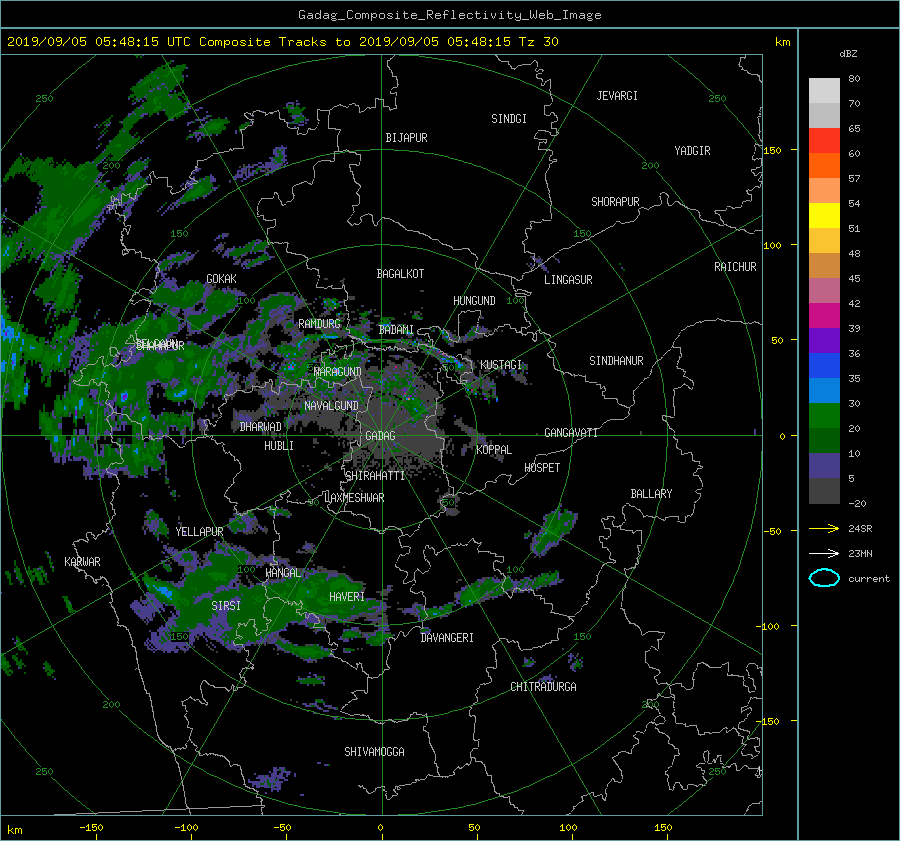The width and height of the screenshot is (900, 841).
Task: Click the BIJAPUR city label
Action: pyautogui.click(x=406, y=138)
